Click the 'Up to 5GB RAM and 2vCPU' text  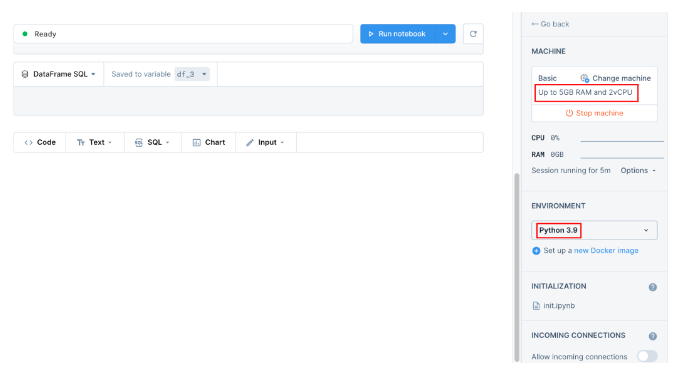[x=585, y=93]
